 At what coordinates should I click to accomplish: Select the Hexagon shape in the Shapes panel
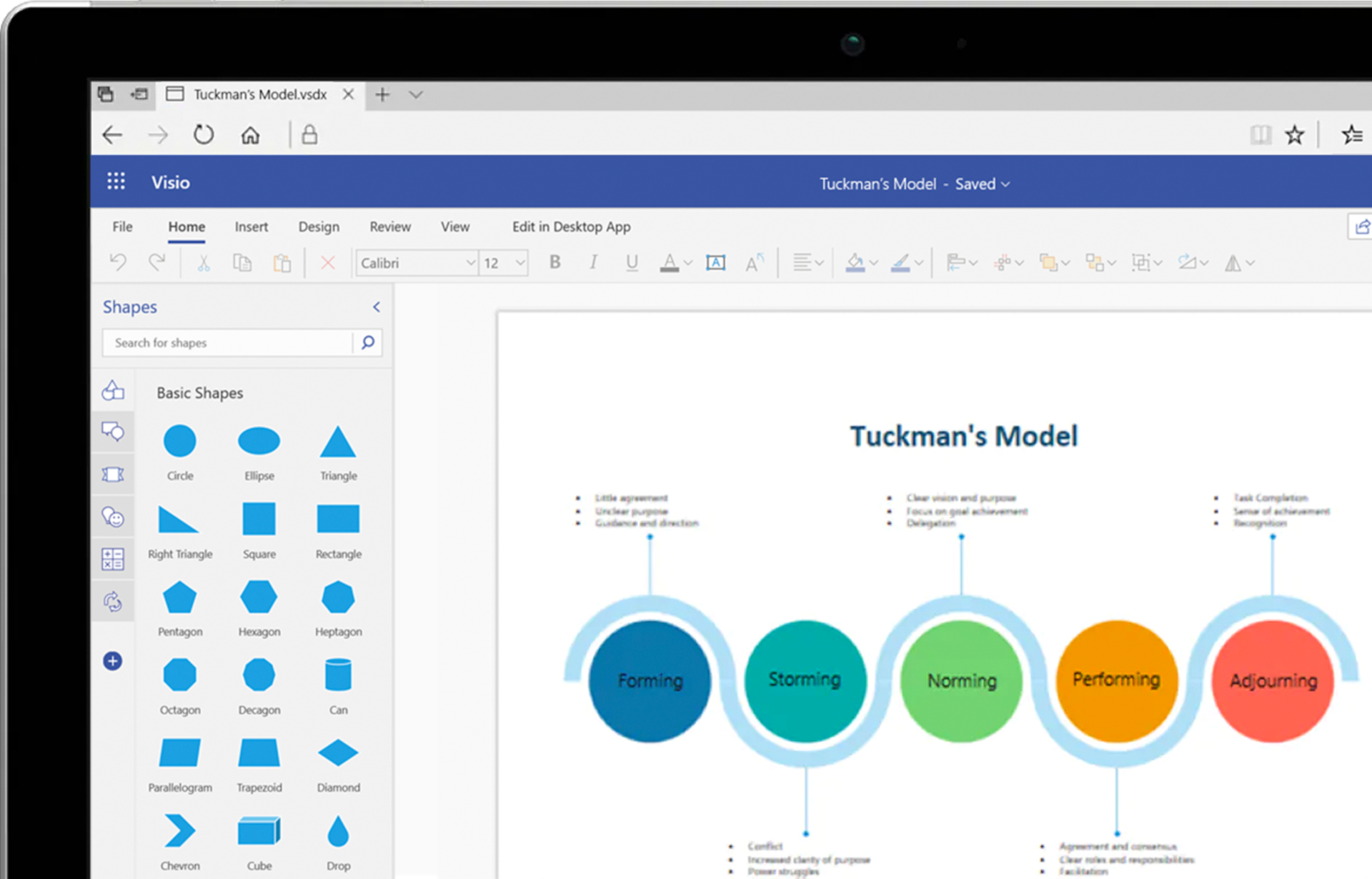259,597
